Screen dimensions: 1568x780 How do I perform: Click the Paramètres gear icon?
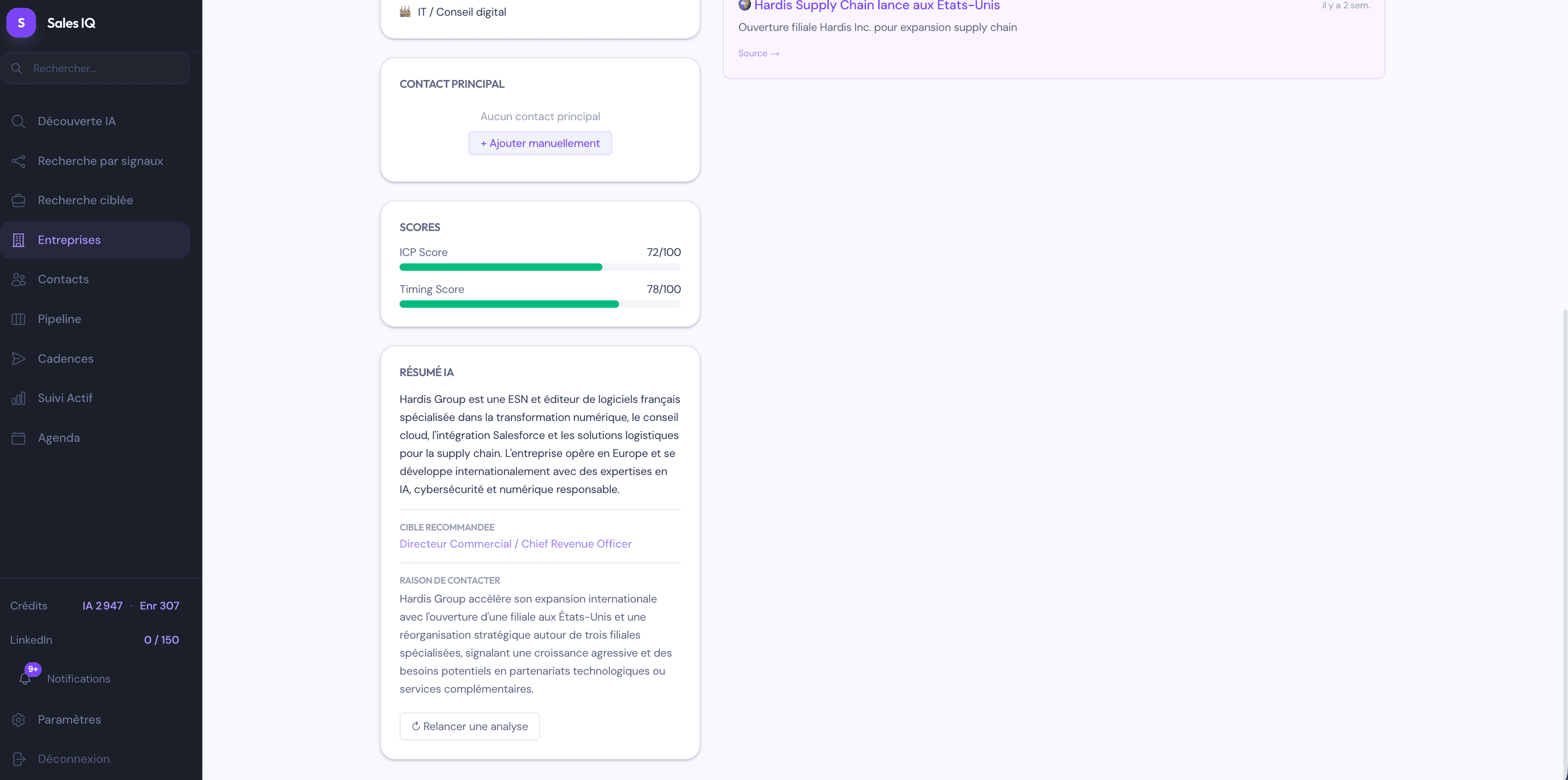[18, 720]
